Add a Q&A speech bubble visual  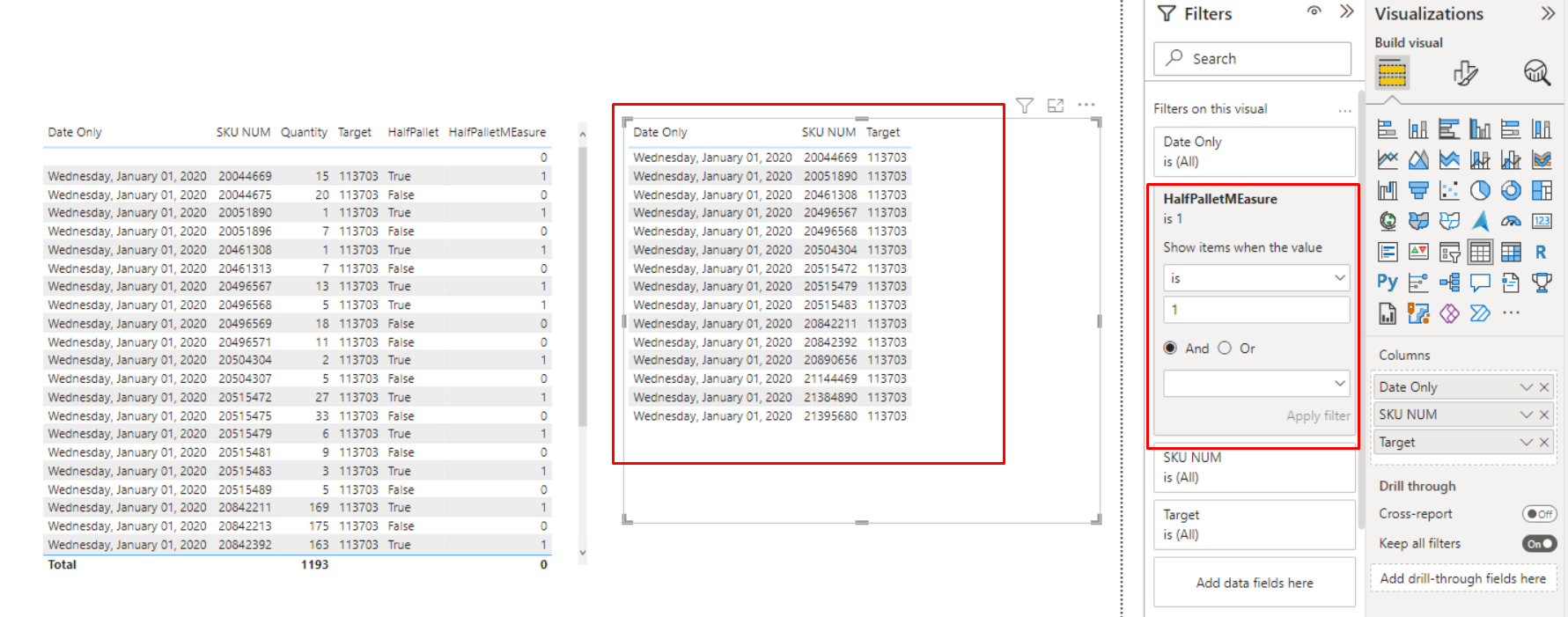pos(1480,283)
